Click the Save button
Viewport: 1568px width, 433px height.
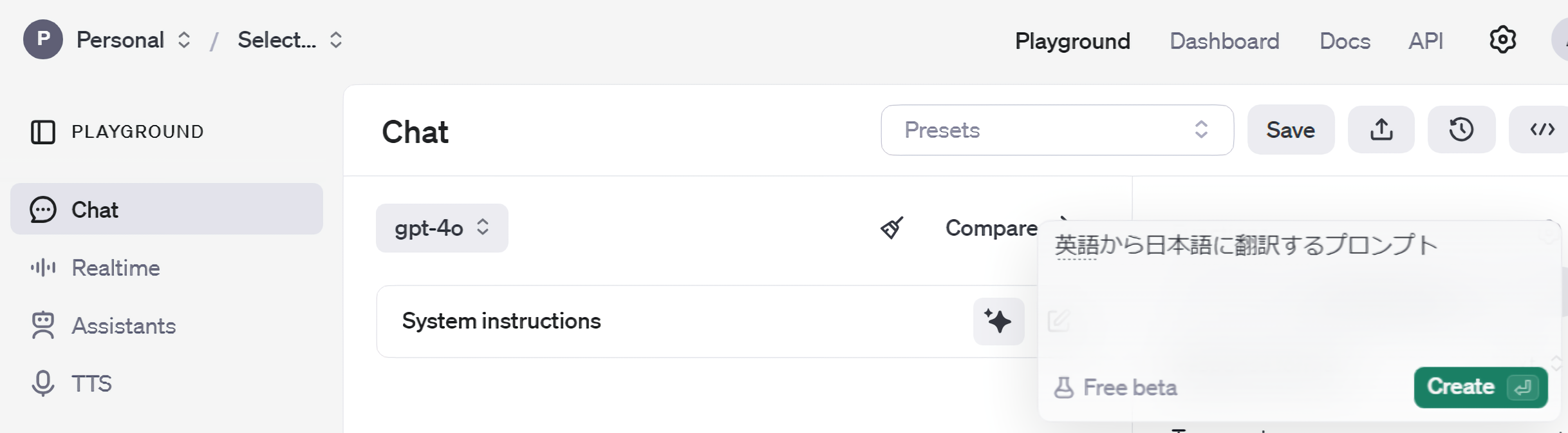coord(1291,130)
